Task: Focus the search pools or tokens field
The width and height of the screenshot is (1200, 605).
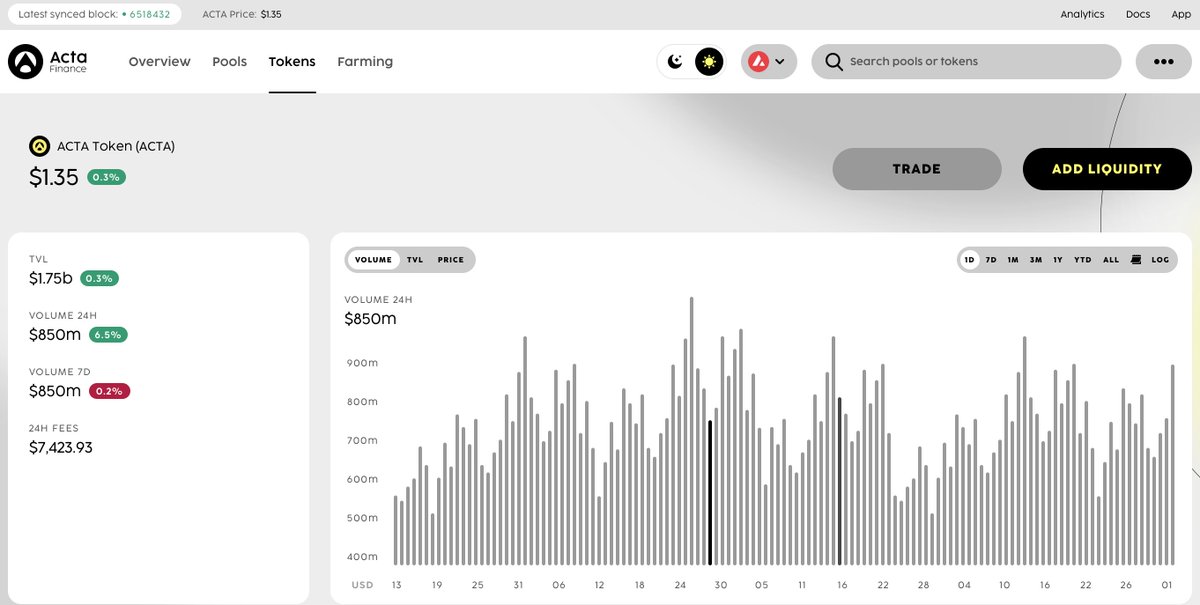Action: click(x=966, y=62)
